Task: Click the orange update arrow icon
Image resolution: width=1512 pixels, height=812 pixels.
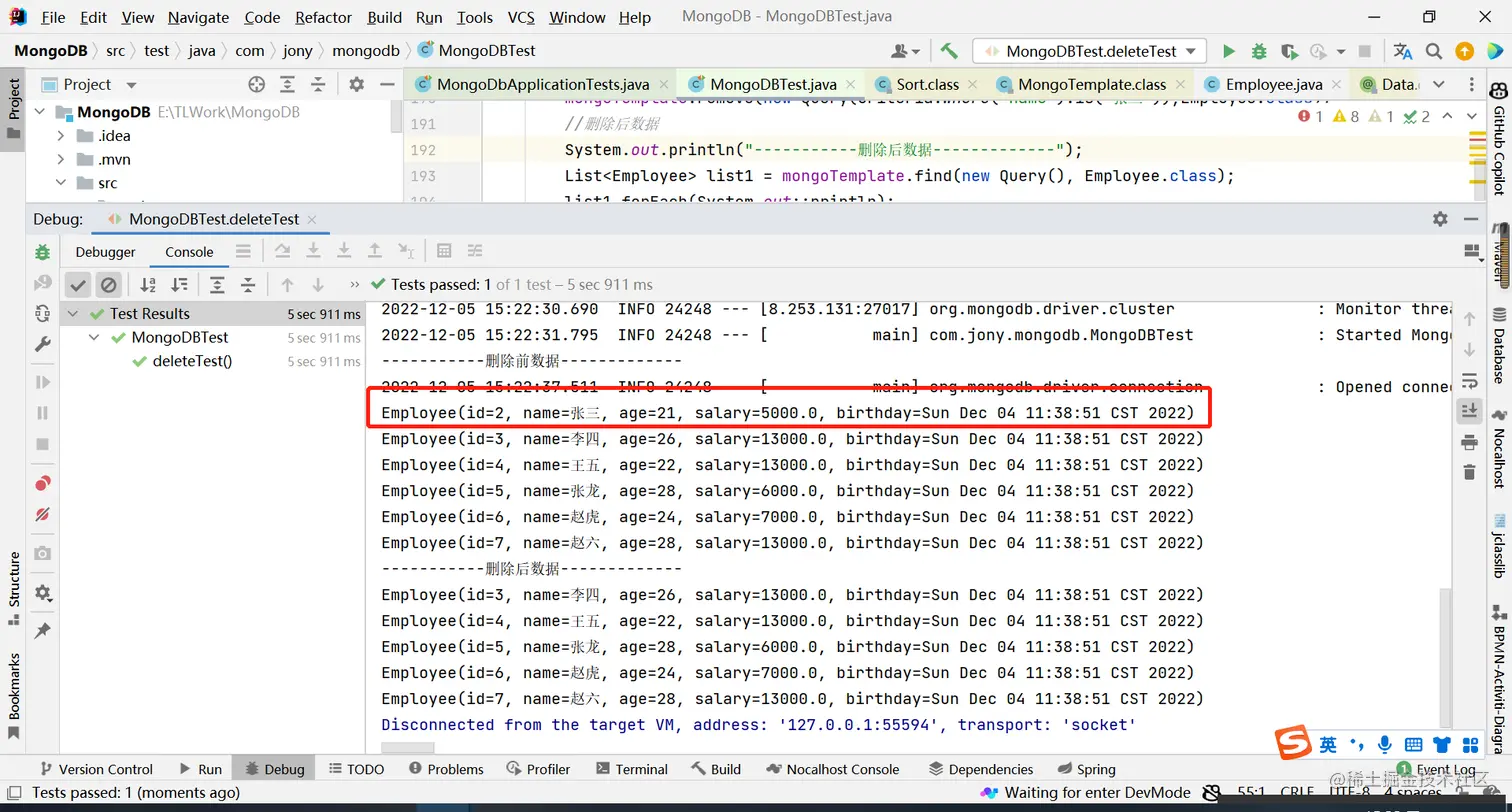Action: point(1464,51)
